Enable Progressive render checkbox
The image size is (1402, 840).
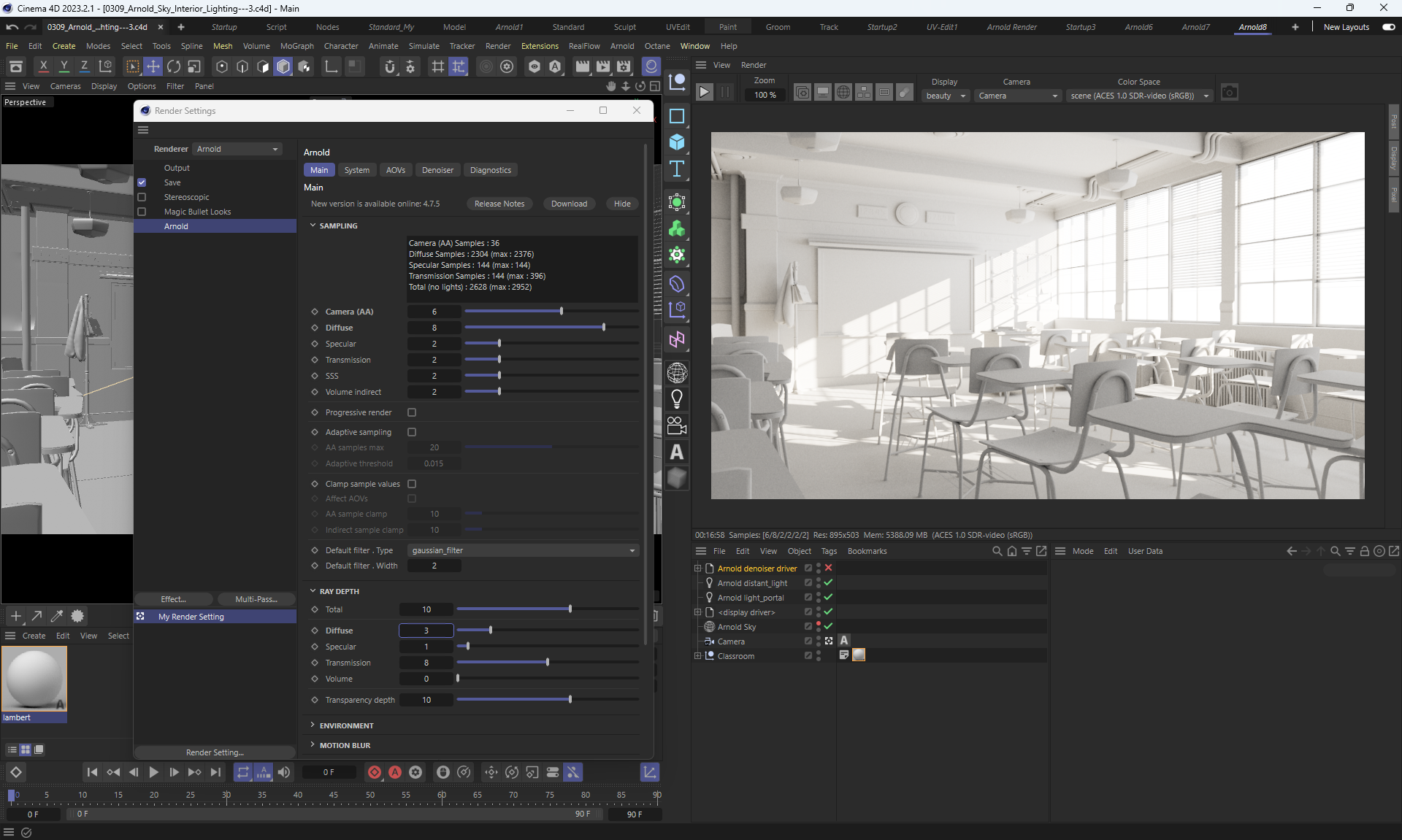(412, 412)
